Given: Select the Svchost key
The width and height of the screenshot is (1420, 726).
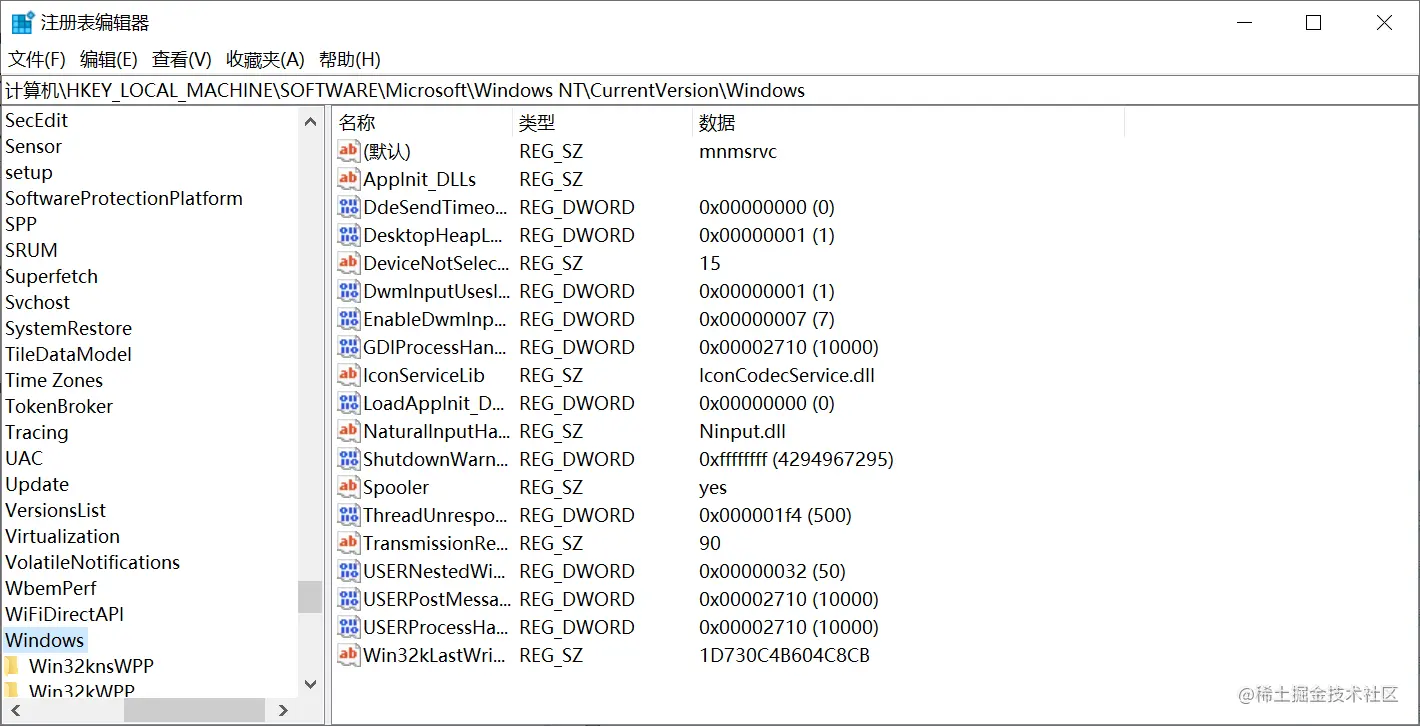Looking at the screenshot, I should tap(38, 302).
